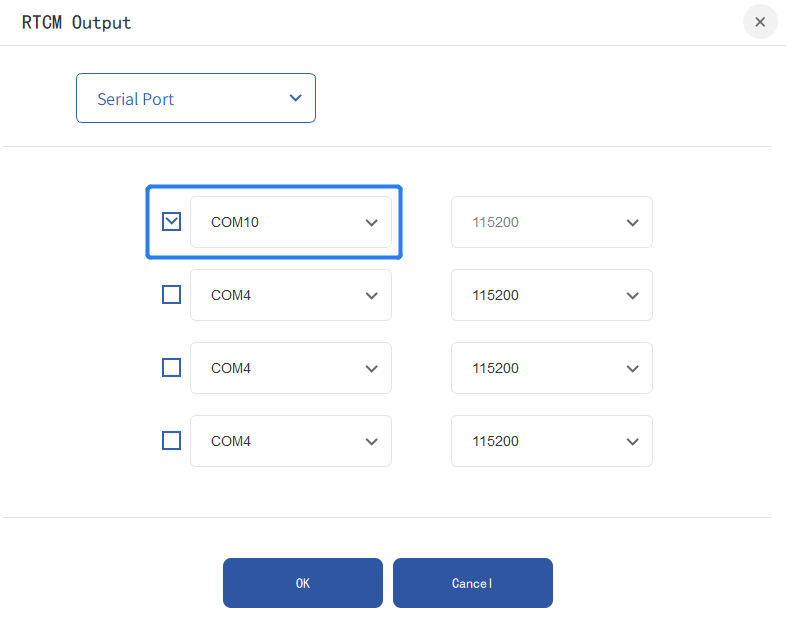Confirm settings with the OK button
The height and width of the screenshot is (624, 786).
pyautogui.click(x=303, y=583)
